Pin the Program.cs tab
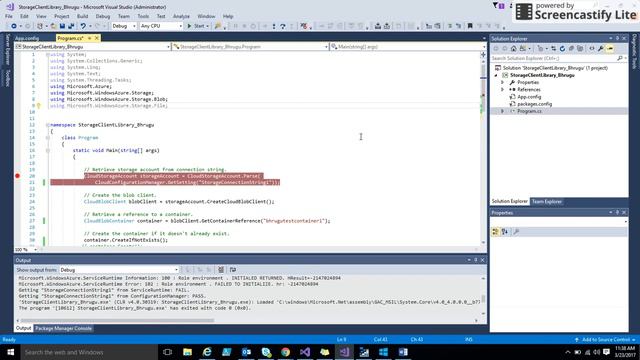 click(x=89, y=38)
